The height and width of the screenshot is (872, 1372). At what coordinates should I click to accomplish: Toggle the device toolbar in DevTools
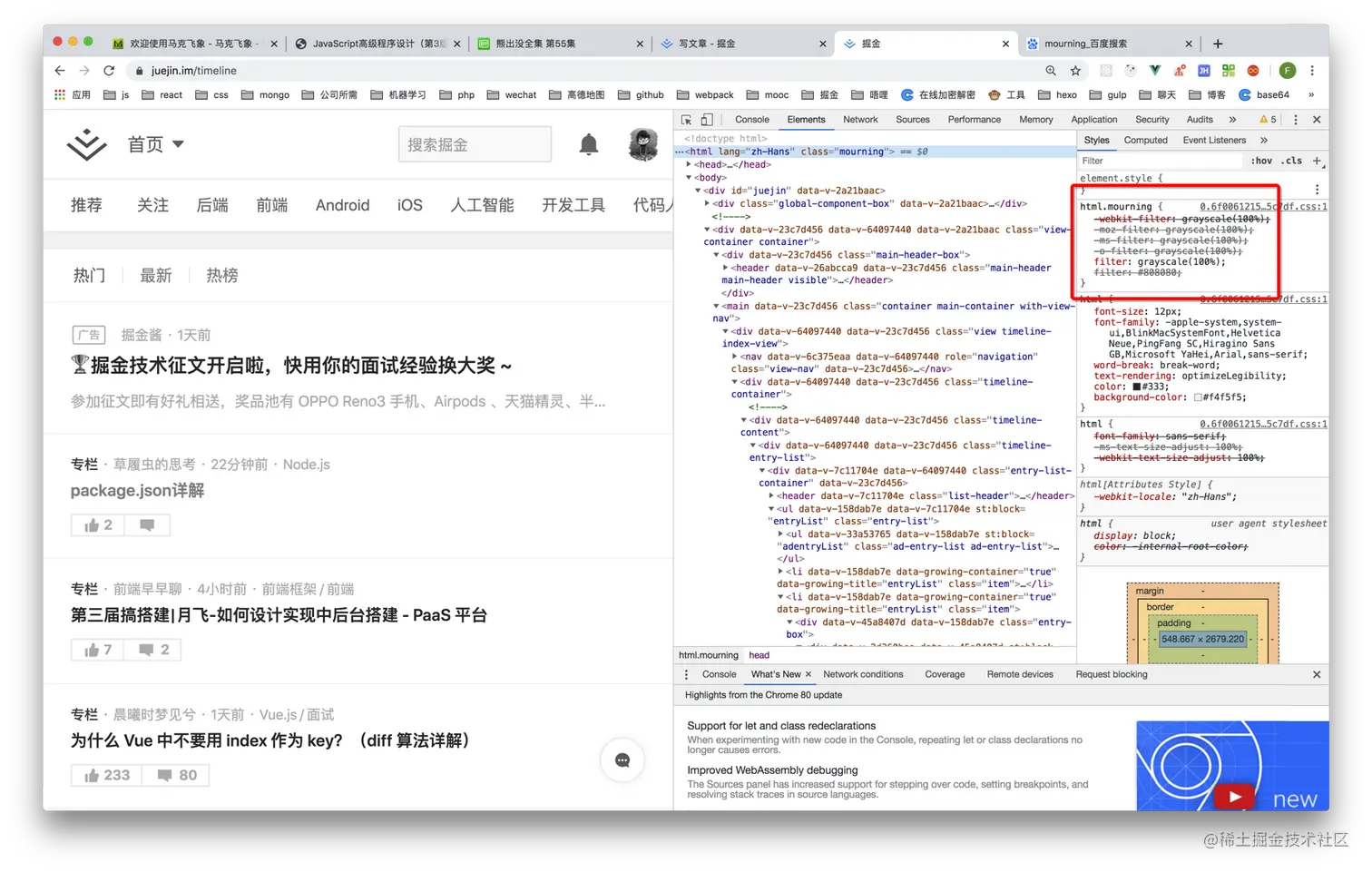click(x=707, y=120)
